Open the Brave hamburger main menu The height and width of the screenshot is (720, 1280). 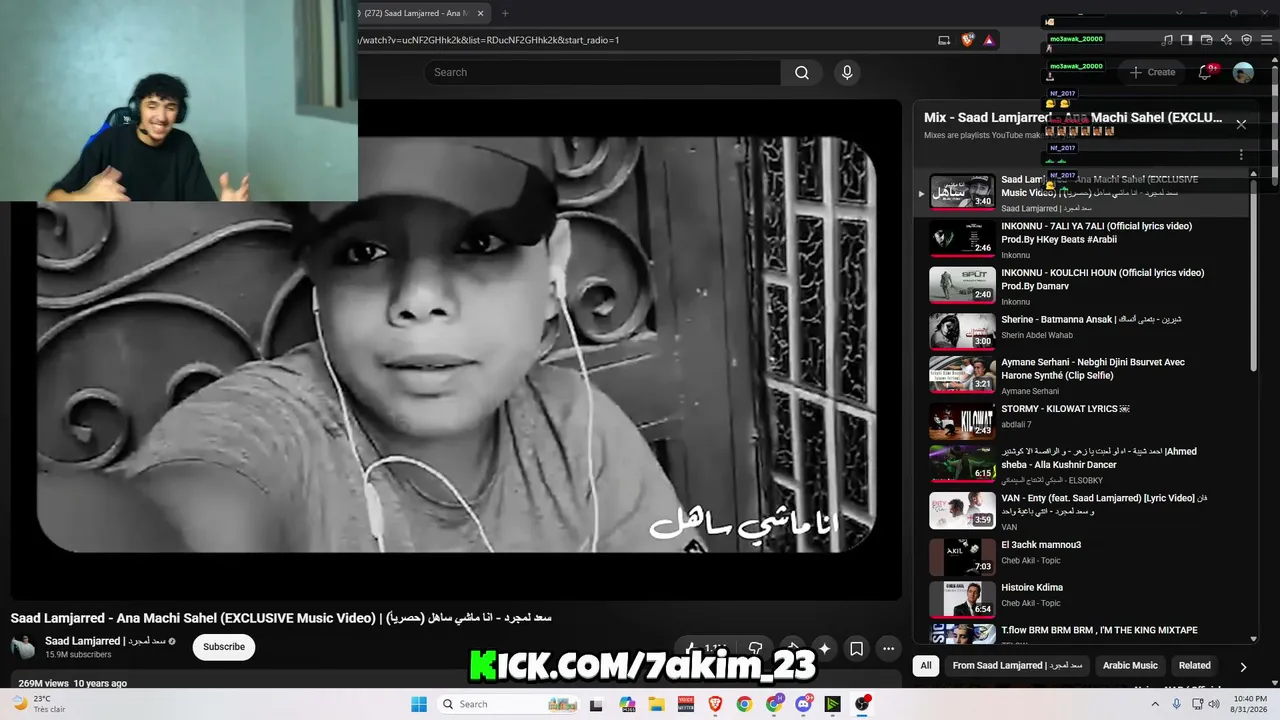pyautogui.click(x=1266, y=40)
